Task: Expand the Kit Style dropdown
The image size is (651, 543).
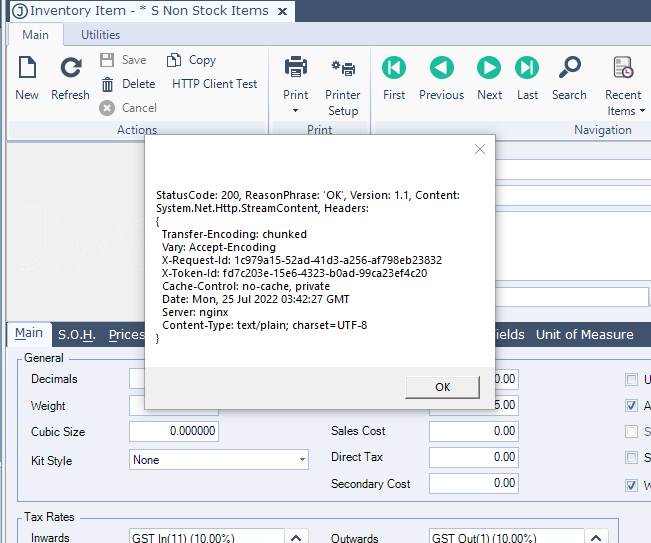Action: [302, 460]
